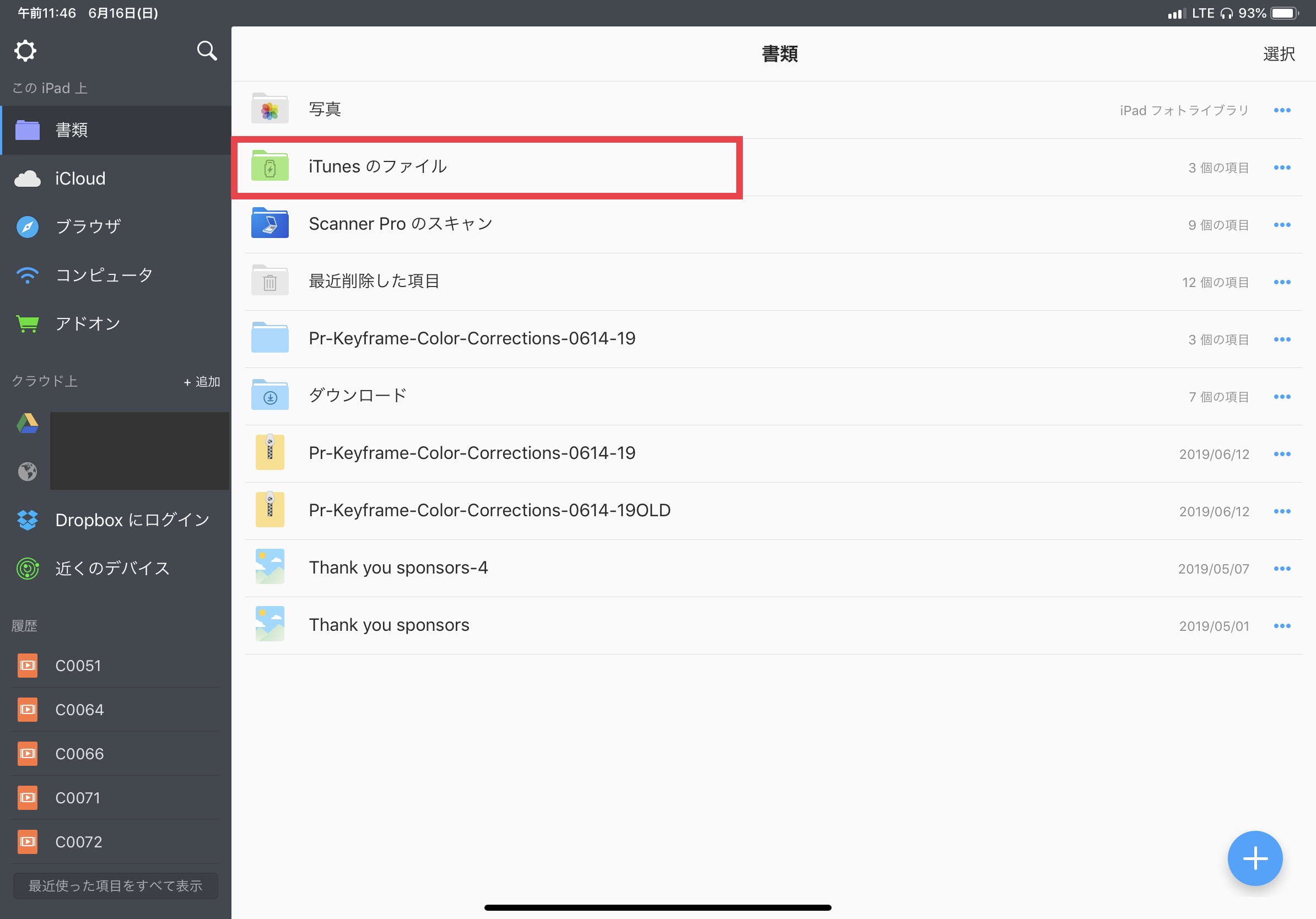Open more options for ダウンロード folder
This screenshot has width=1316, height=919.
point(1282,397)
